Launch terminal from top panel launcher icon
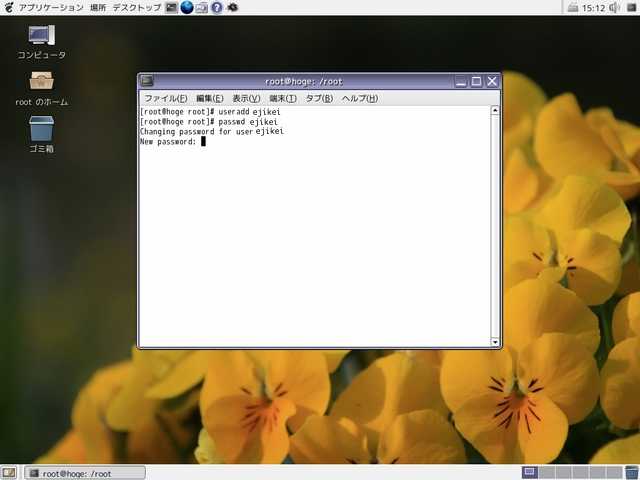 [171, 7]
